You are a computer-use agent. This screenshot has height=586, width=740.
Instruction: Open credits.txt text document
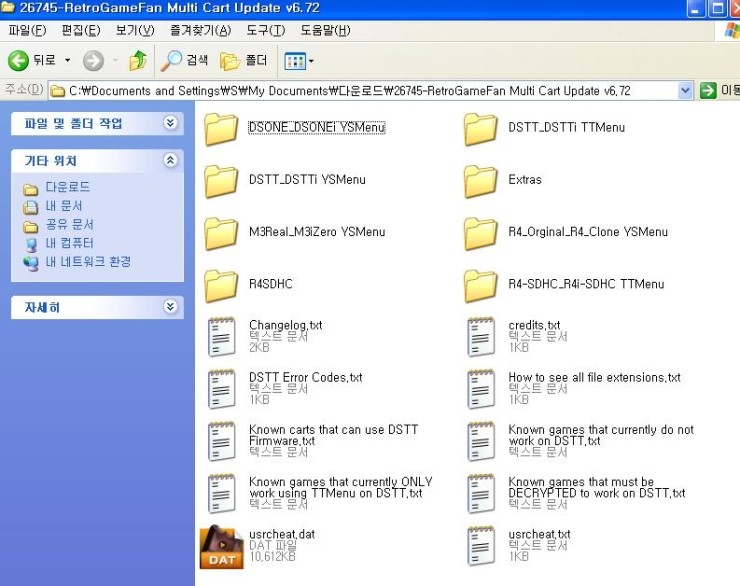(481, 337)
